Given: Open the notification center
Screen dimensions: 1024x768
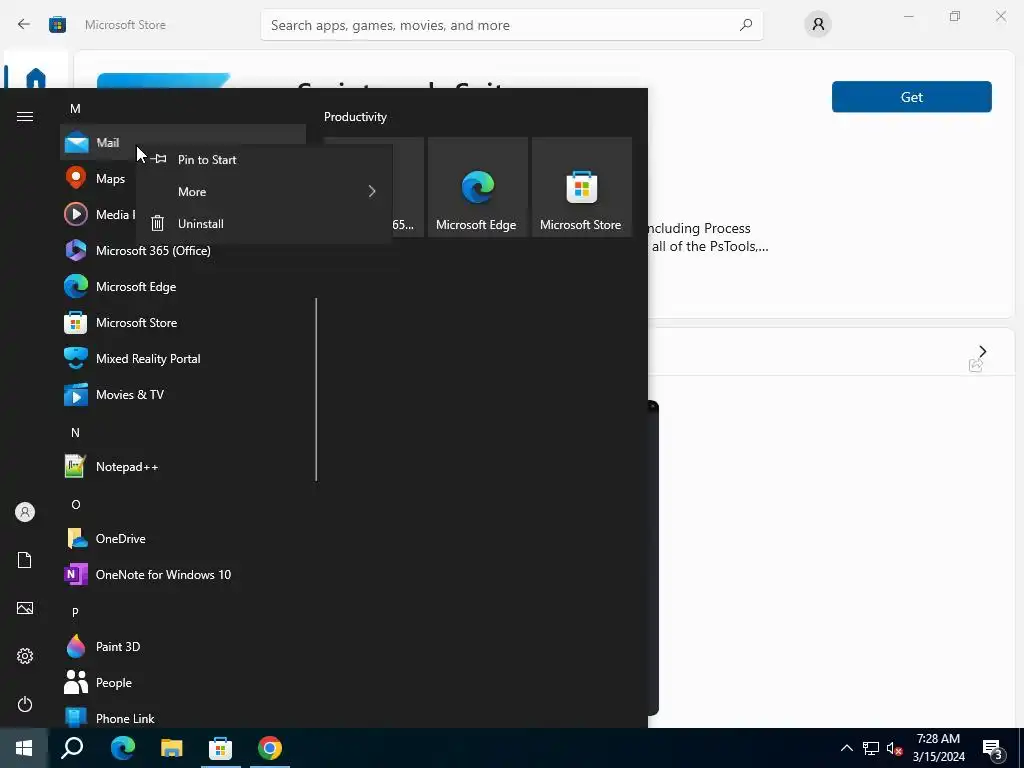Looking at the screenshot, I should [993, 748].
